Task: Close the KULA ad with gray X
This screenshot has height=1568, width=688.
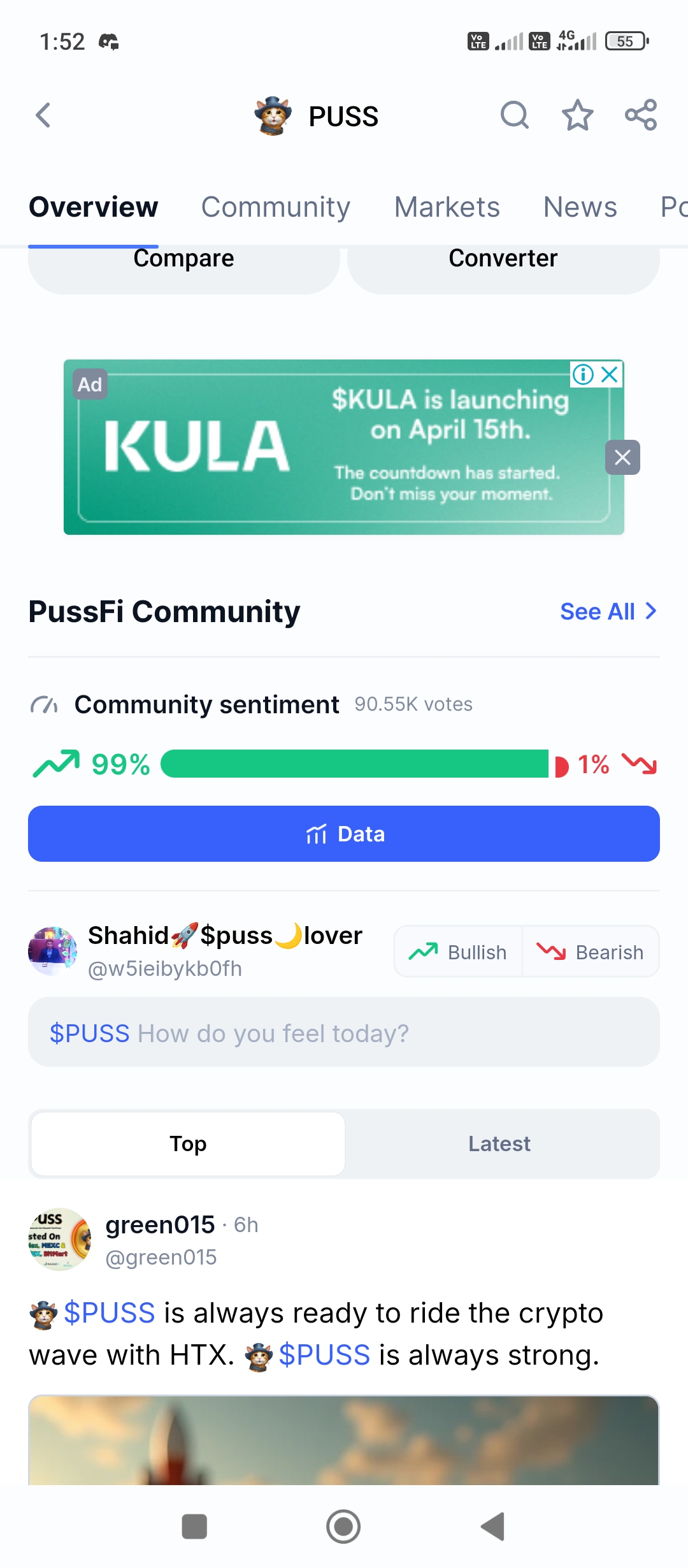Action: pyautogui.click(x=622, y=457)
